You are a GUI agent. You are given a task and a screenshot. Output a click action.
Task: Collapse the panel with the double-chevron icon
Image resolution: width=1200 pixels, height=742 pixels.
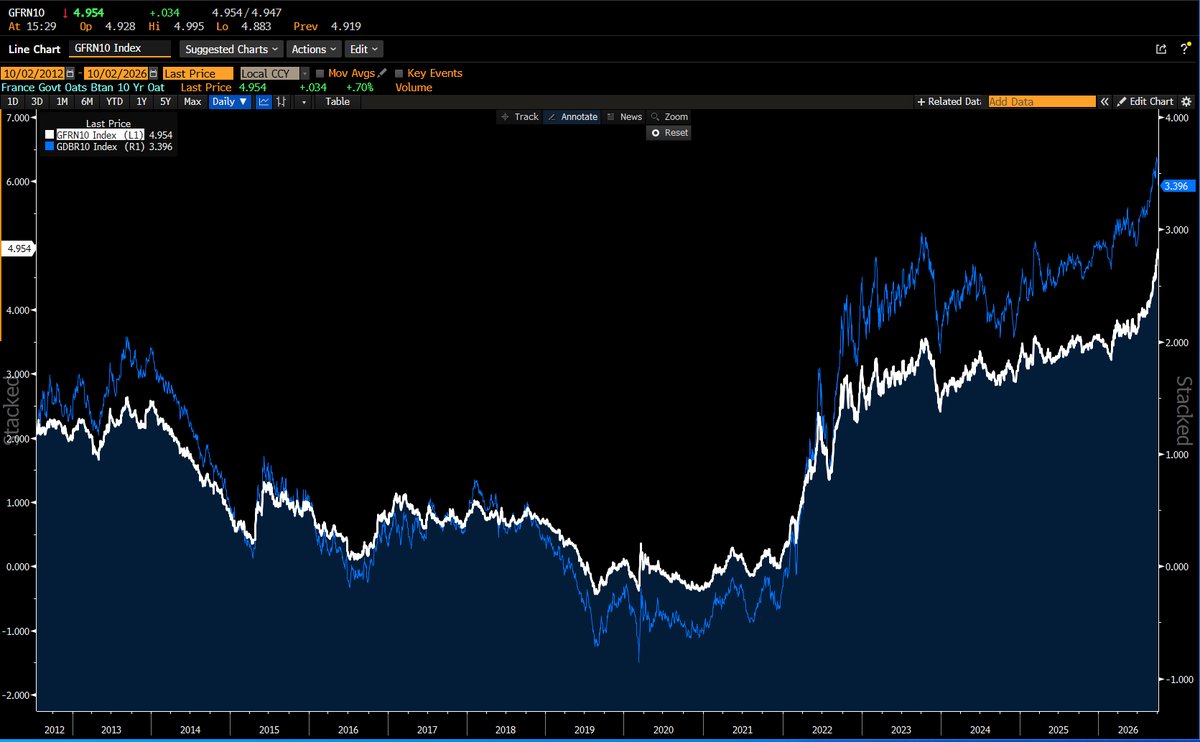(1105, 101)
